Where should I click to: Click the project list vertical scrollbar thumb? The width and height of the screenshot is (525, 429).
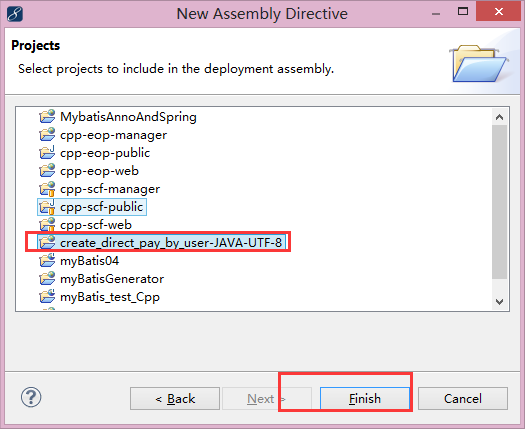click(x=500, y=202)
